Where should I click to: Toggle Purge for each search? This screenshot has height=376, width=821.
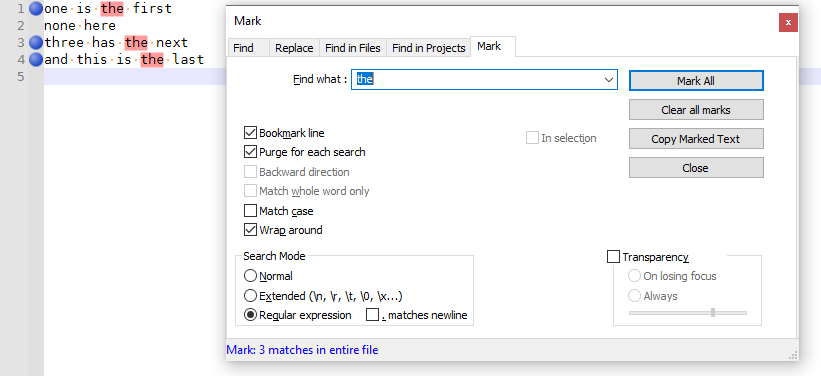click(x=250, y=152)
